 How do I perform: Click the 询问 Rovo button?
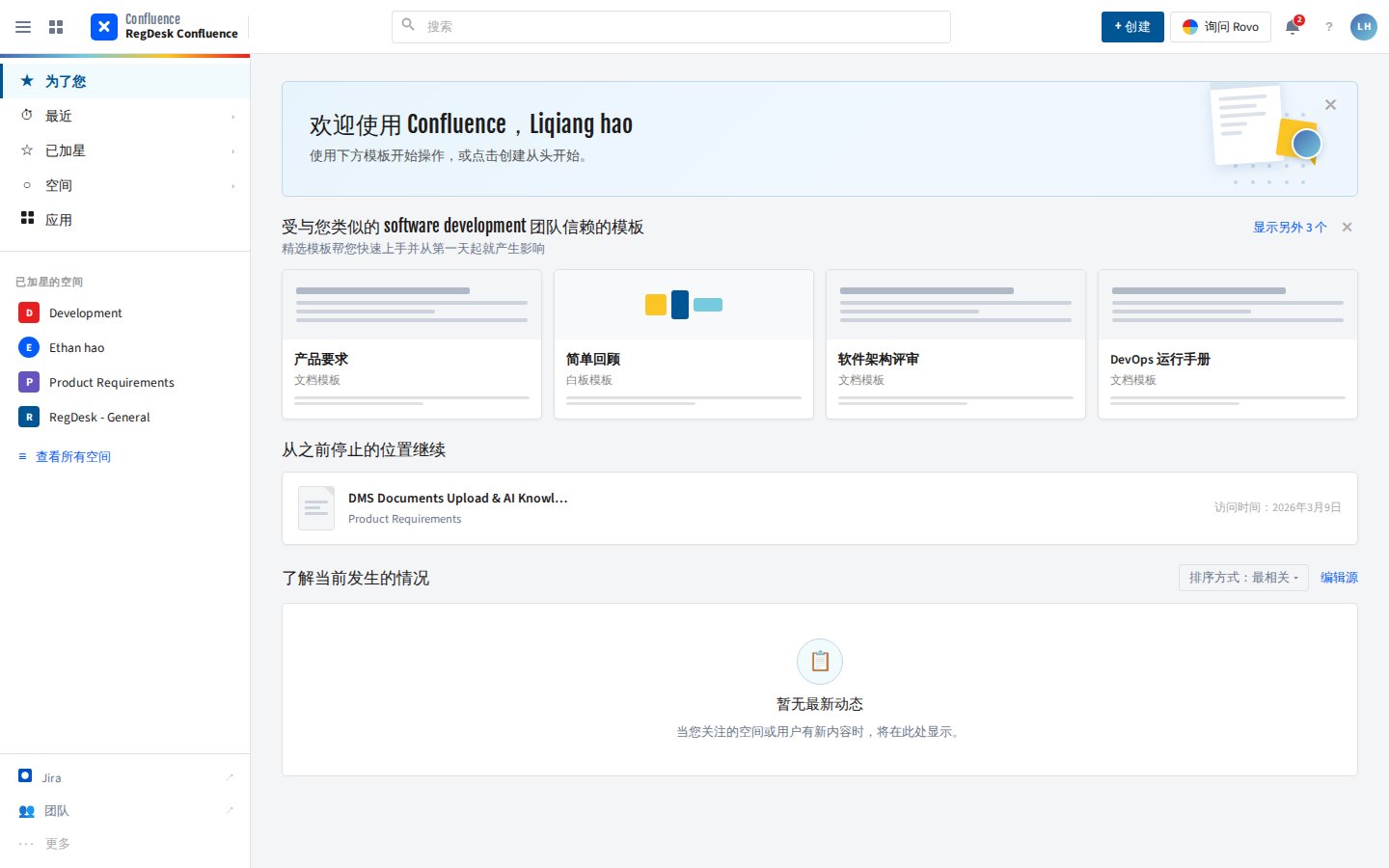(1220, 27)
